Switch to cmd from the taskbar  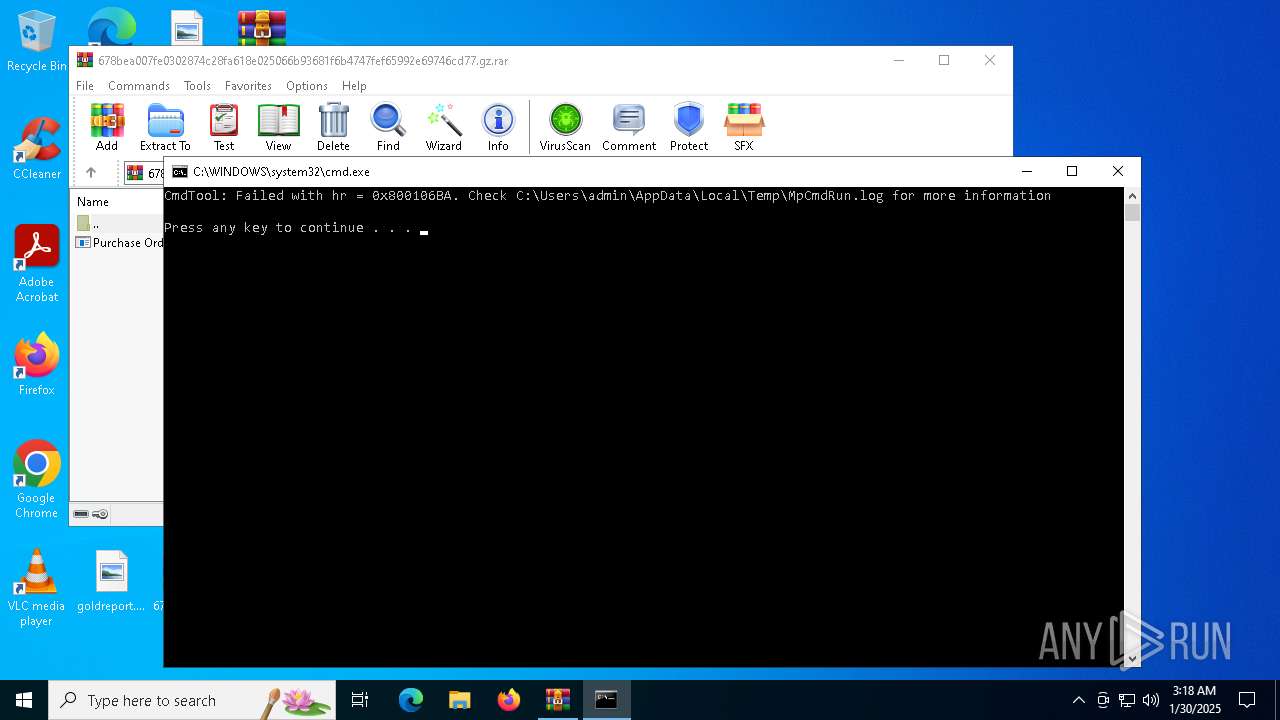(x=607, y=700)
